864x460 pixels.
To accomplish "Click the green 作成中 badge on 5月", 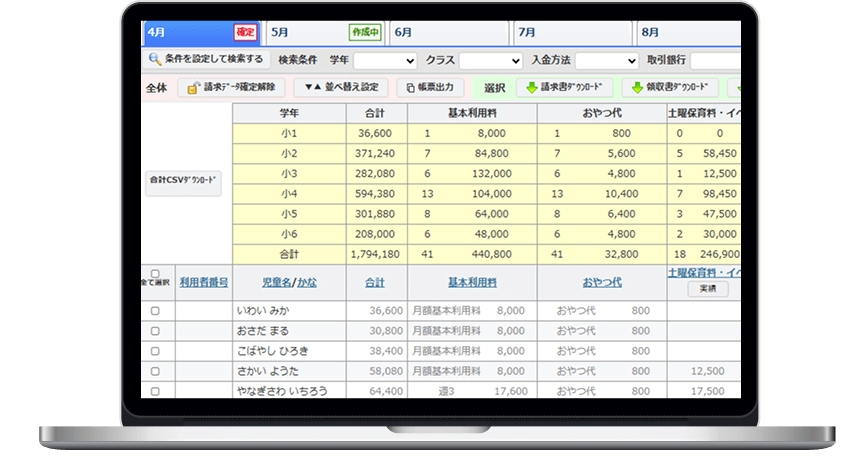I will 365,33.
